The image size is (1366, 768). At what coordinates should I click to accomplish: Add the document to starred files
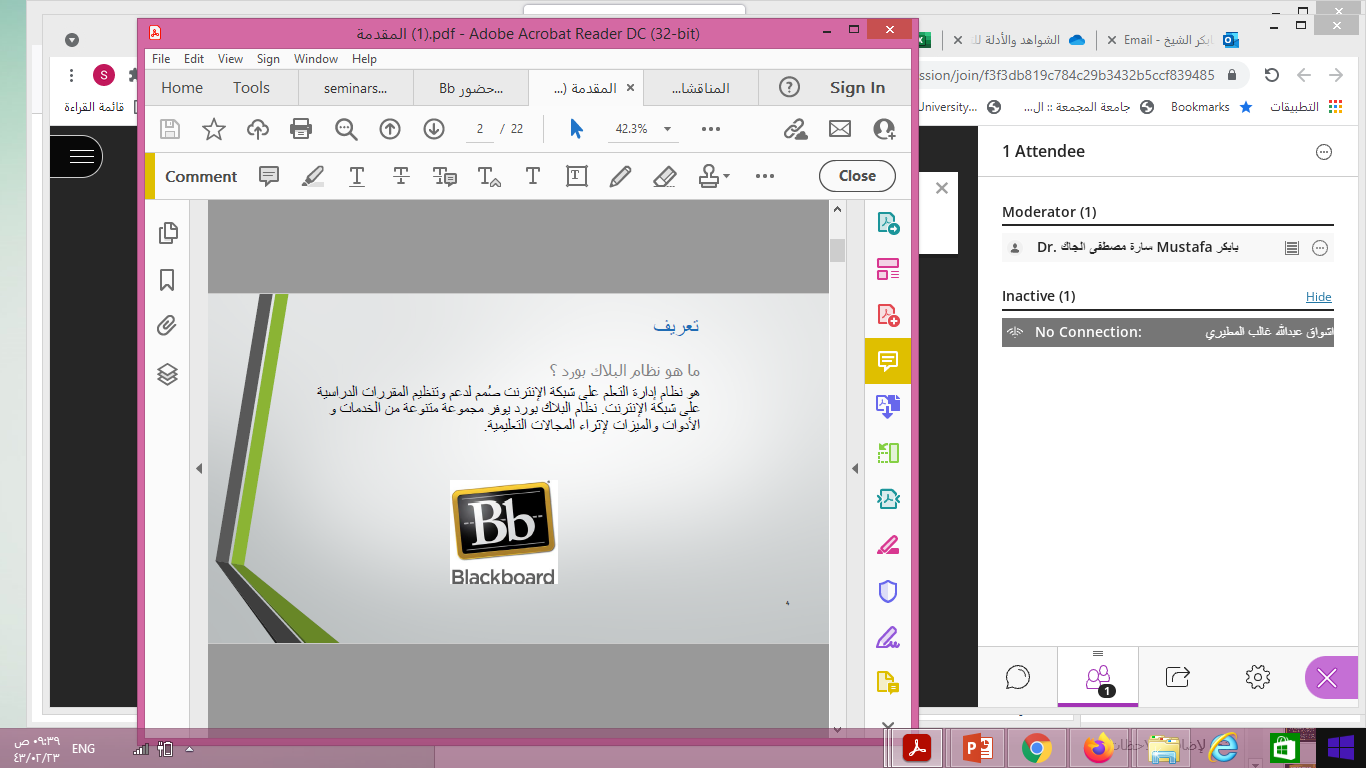(214, 129)
